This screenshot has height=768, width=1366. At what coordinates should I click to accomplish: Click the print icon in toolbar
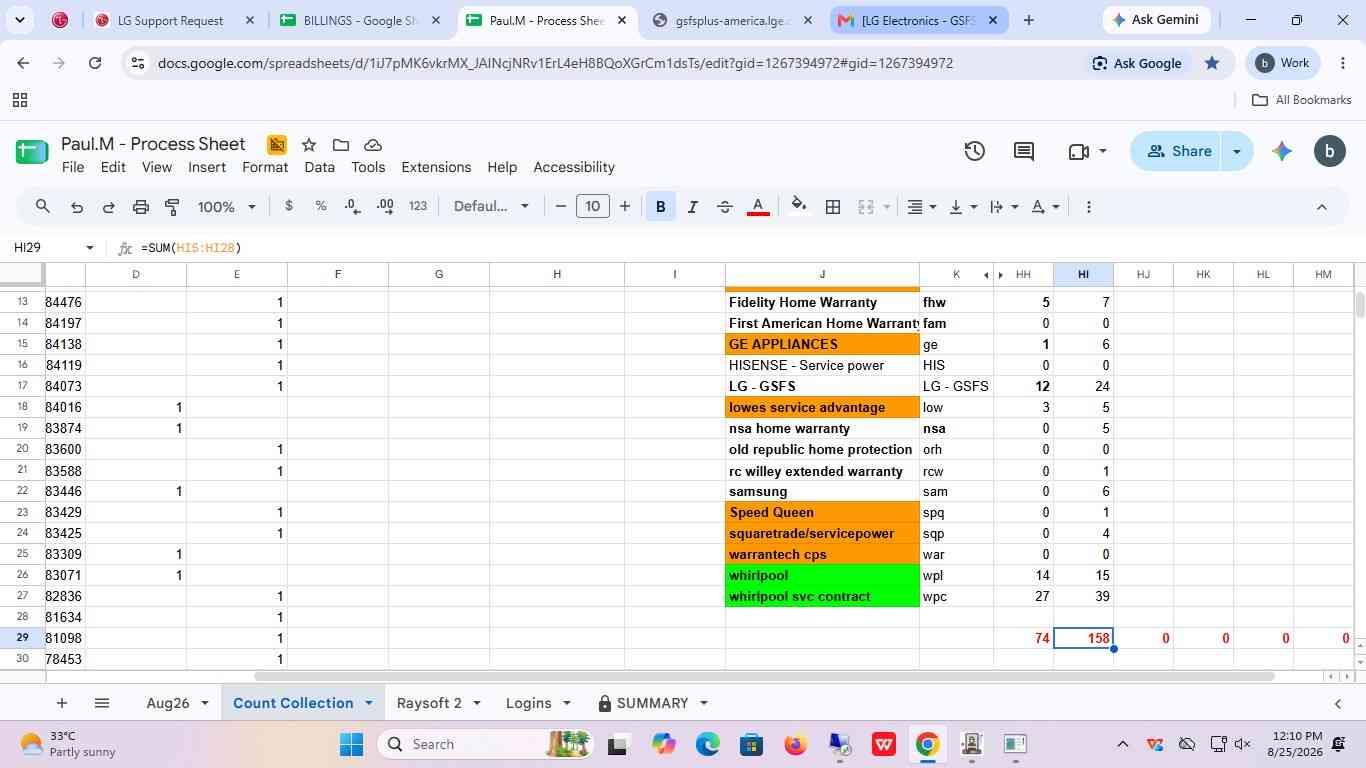point(140,207)
